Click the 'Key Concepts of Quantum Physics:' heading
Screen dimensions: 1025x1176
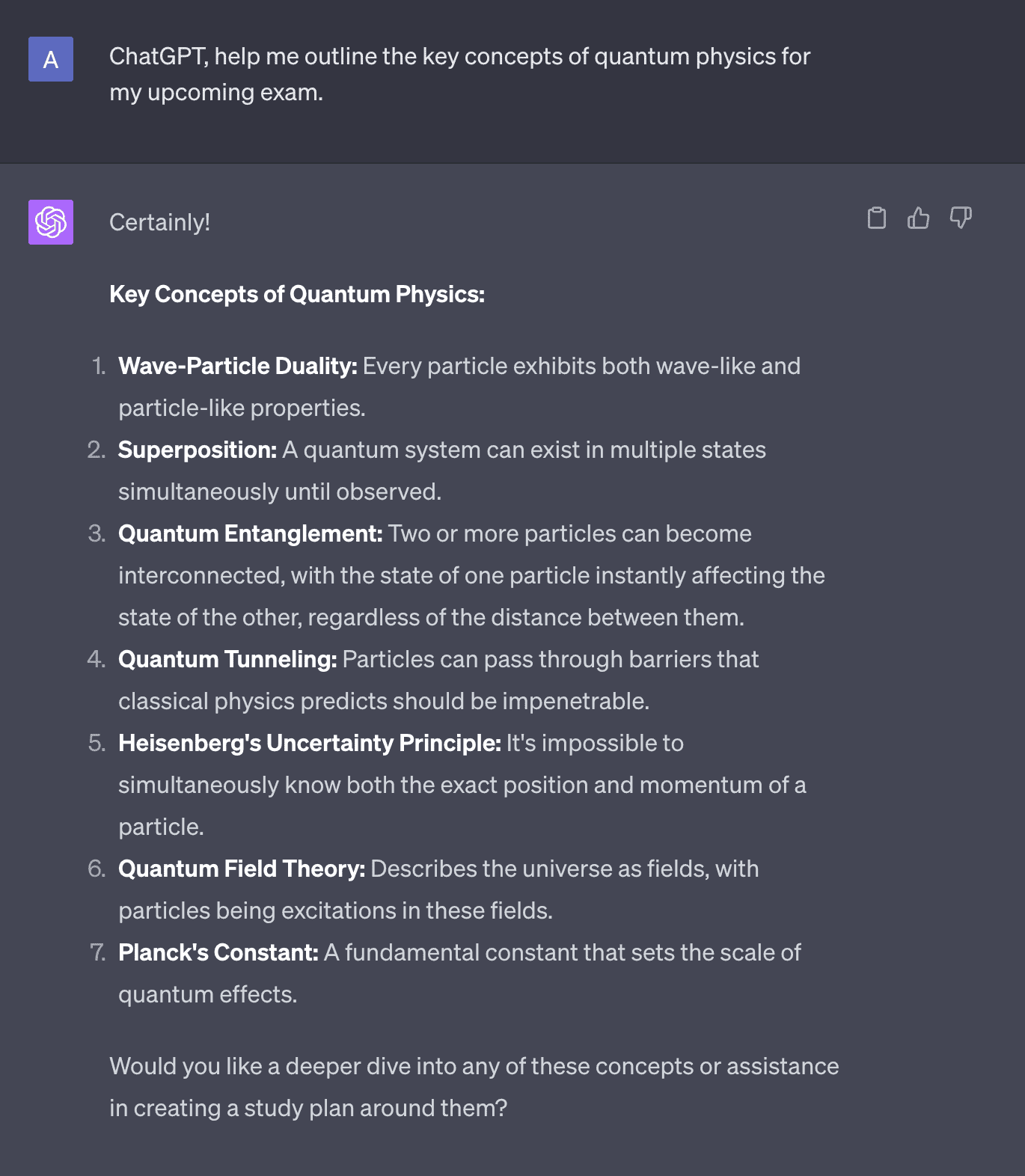[297, 294]
